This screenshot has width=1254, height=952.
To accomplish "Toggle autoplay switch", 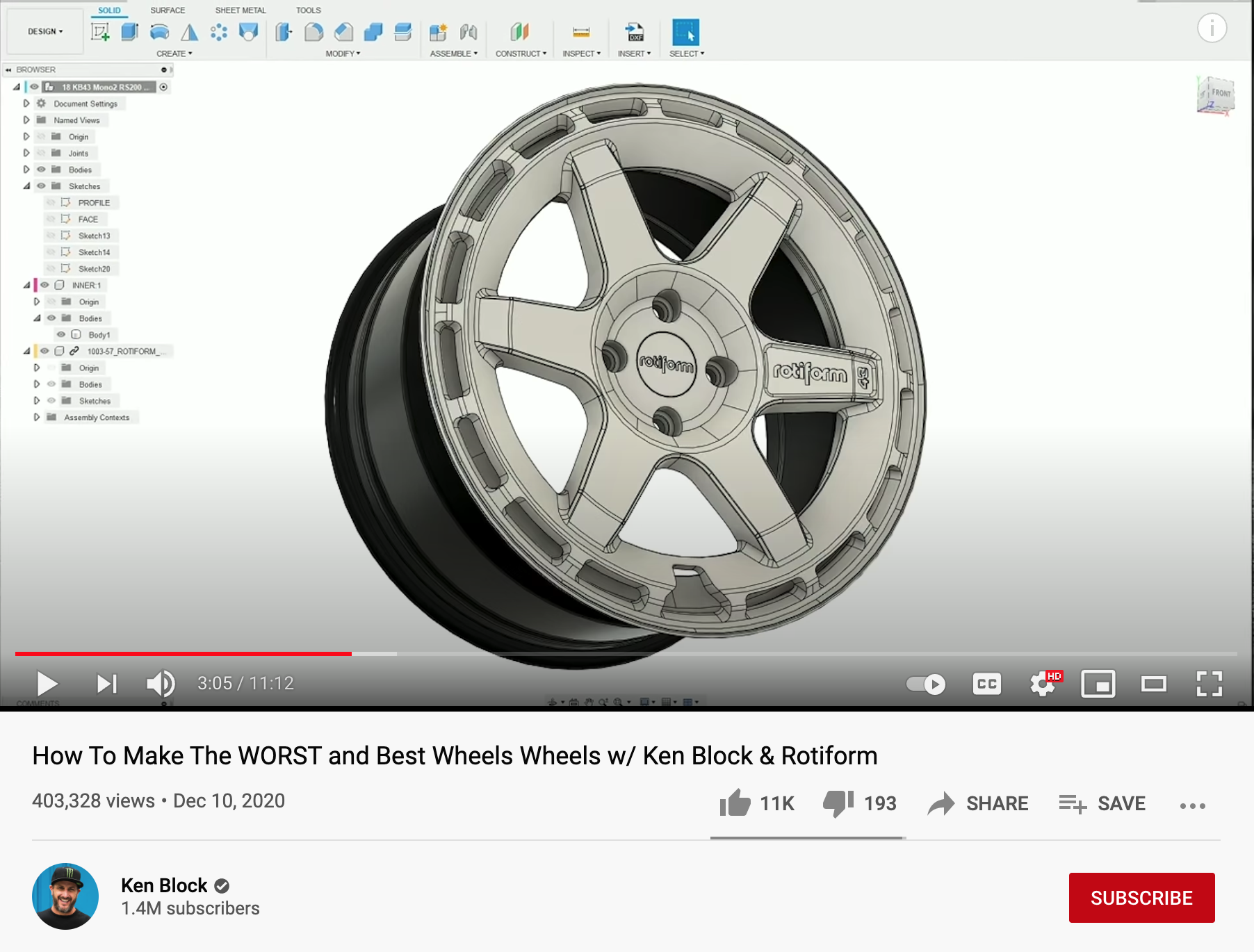I will pos(926,684).
